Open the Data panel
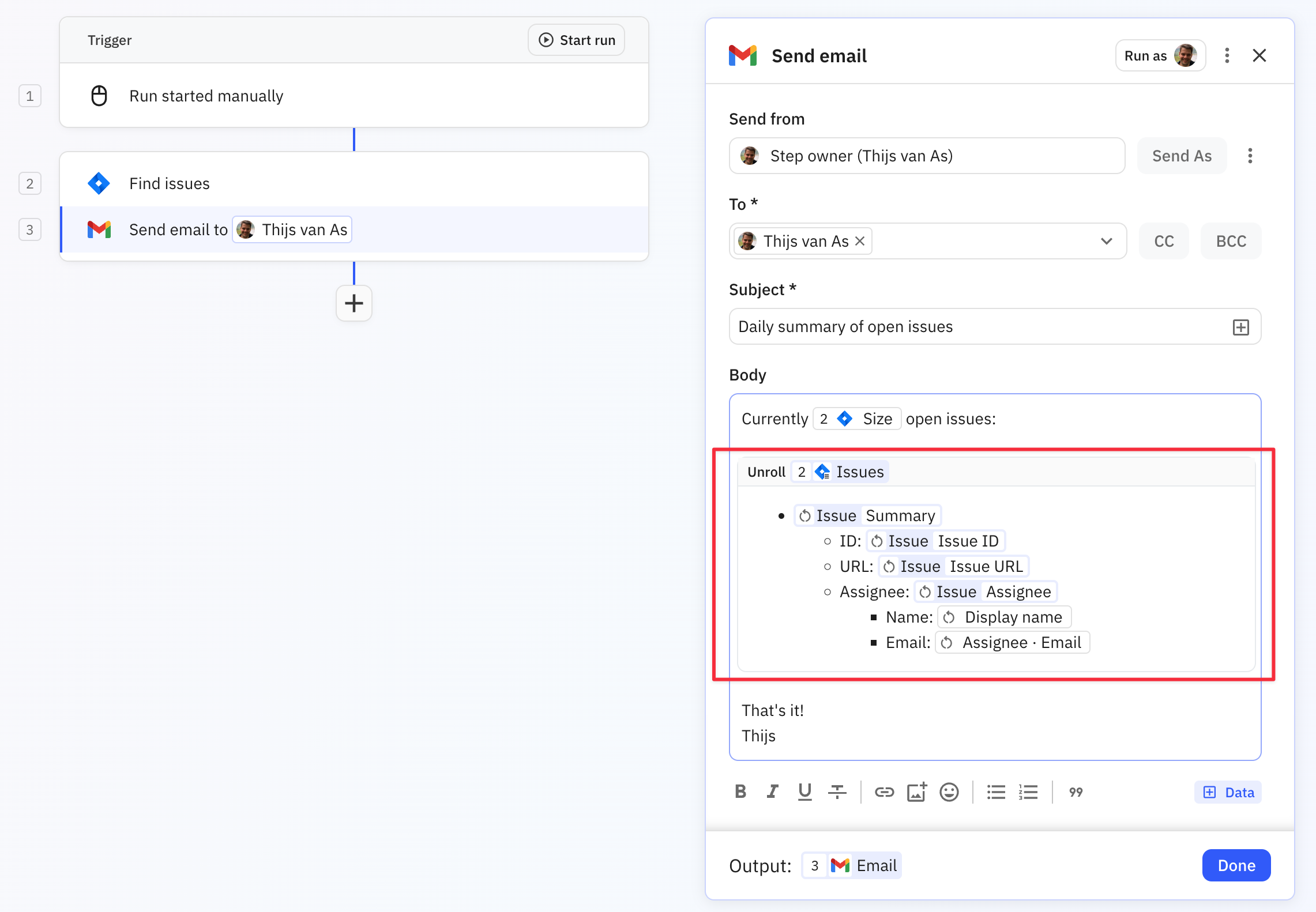 (x=1227, y=792)
